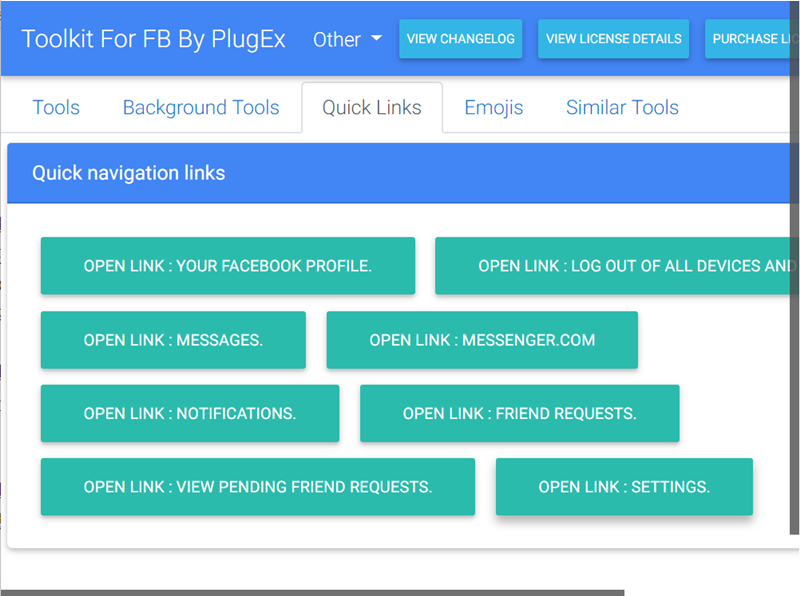
Task: Switch to the Tools tab
Action: point(56,108)
